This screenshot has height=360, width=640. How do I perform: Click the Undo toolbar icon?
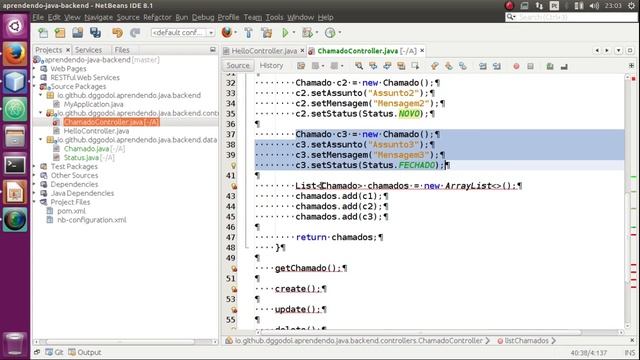coord(118,33)
